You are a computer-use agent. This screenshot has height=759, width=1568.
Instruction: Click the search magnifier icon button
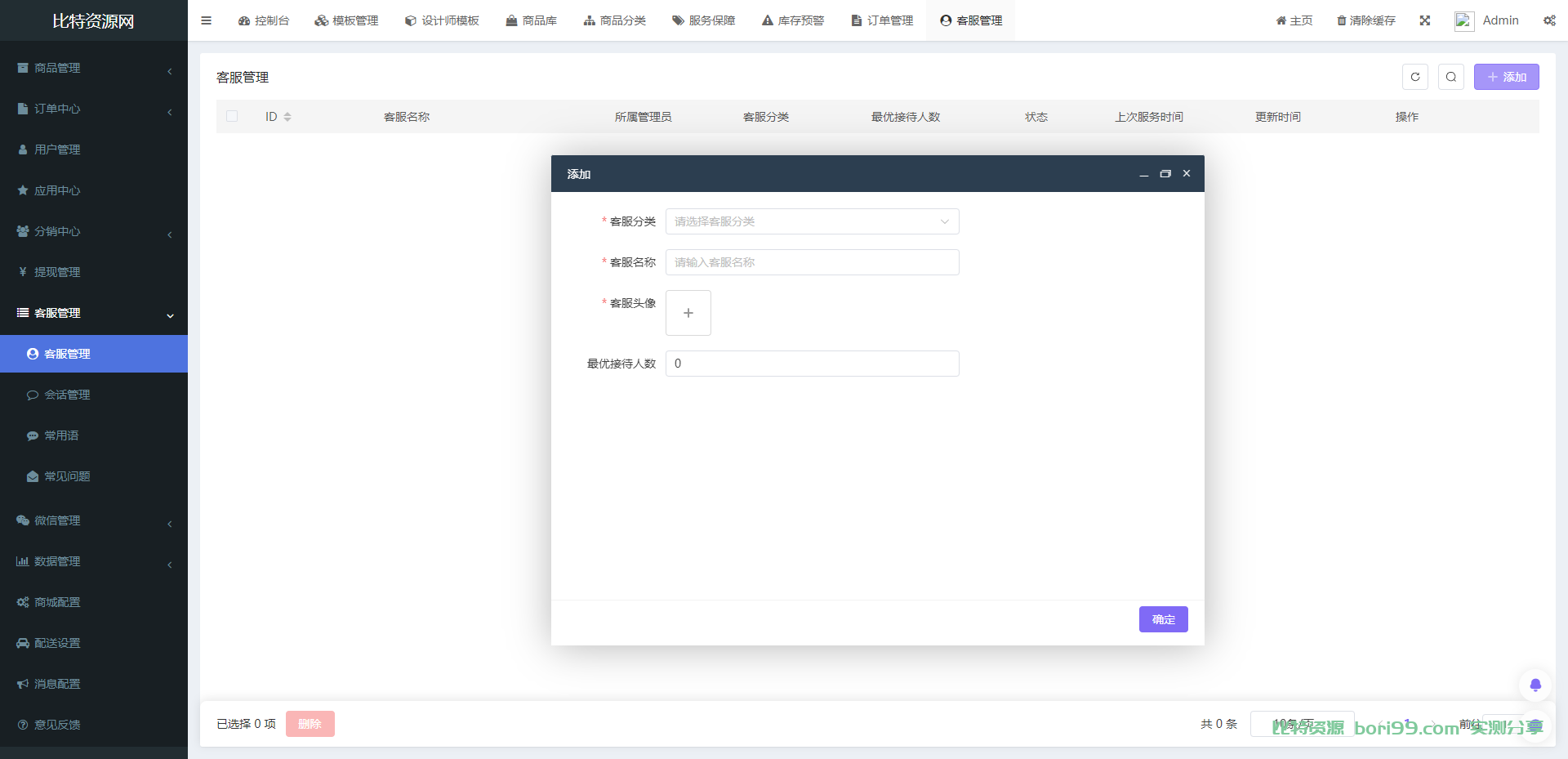click(1451, 77)
